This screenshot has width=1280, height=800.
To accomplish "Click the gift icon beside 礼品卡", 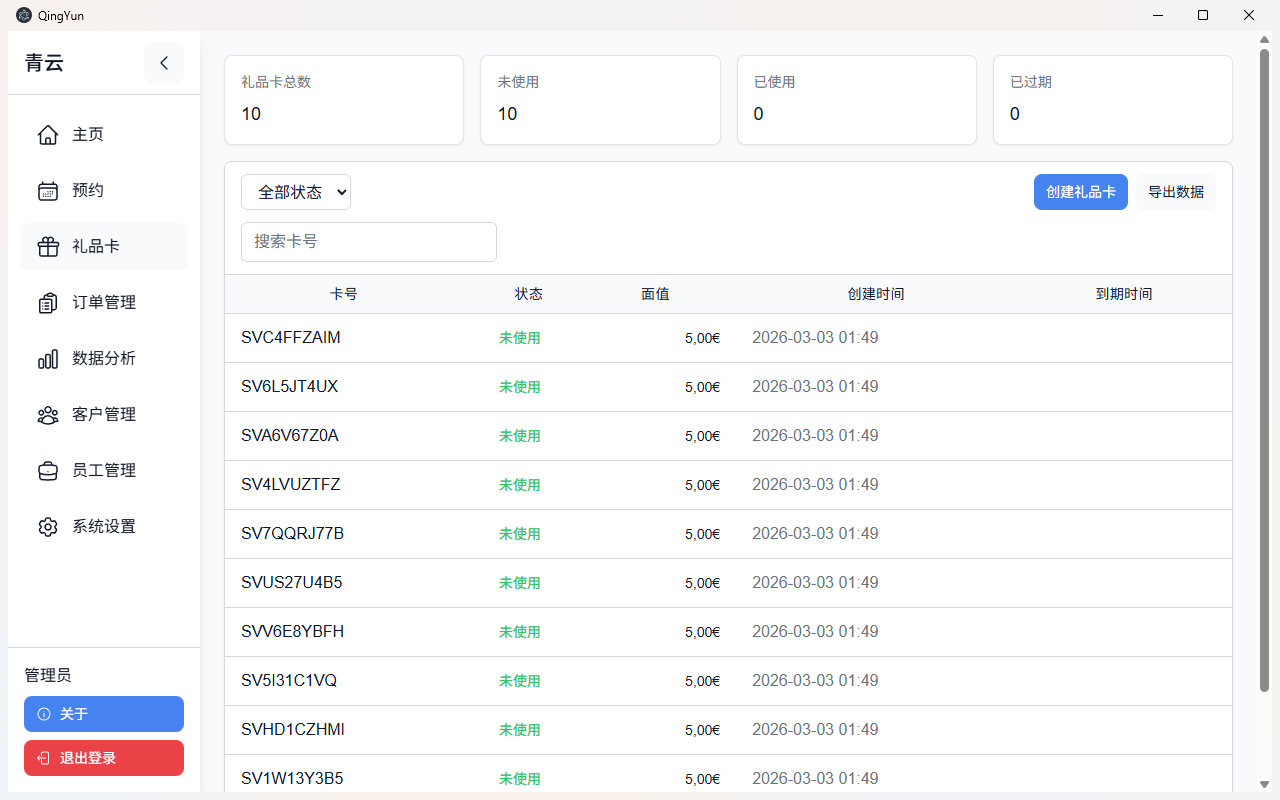I will 48,247.
